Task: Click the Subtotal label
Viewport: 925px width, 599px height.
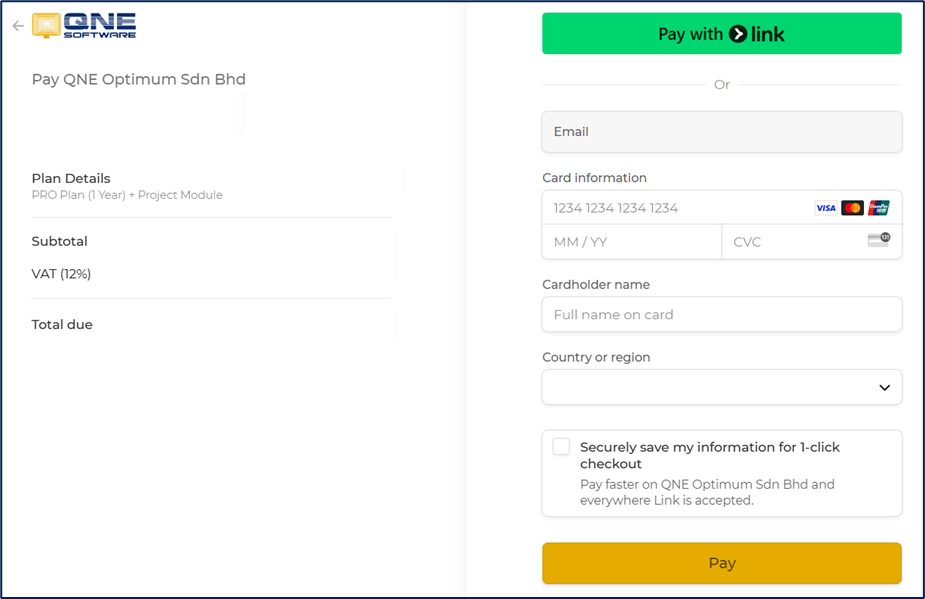Action: pos(60,241)
